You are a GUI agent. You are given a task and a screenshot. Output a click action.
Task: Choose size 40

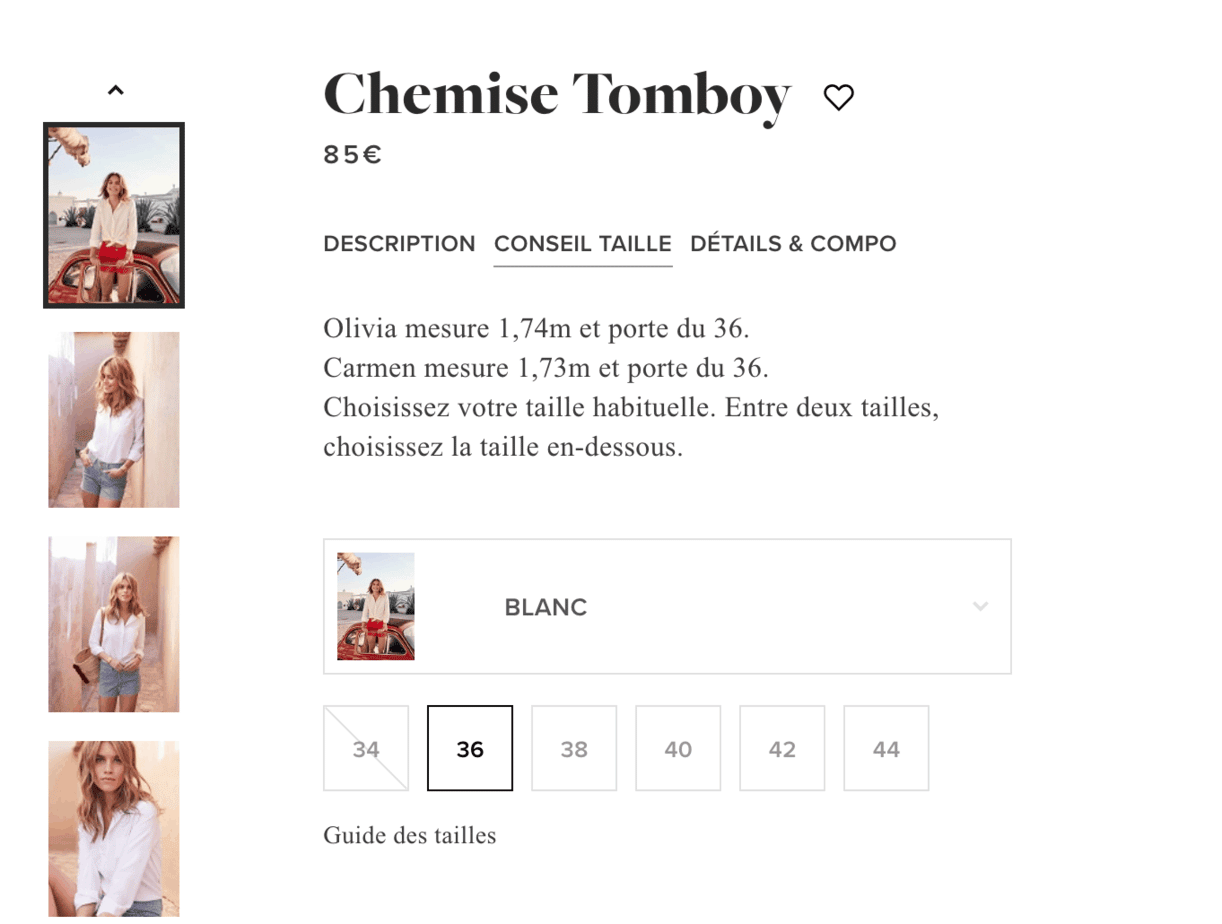tap(678, 749)
